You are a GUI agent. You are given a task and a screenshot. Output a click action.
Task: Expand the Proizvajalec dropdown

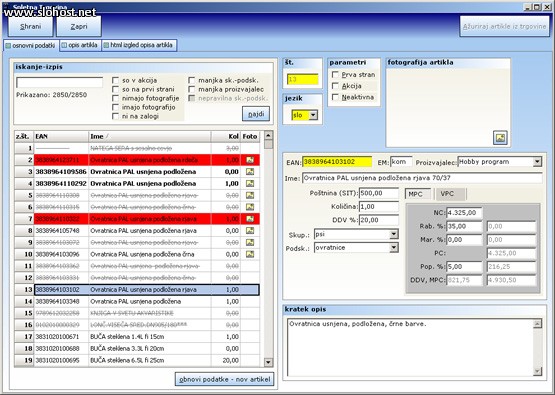coord(537,162)
